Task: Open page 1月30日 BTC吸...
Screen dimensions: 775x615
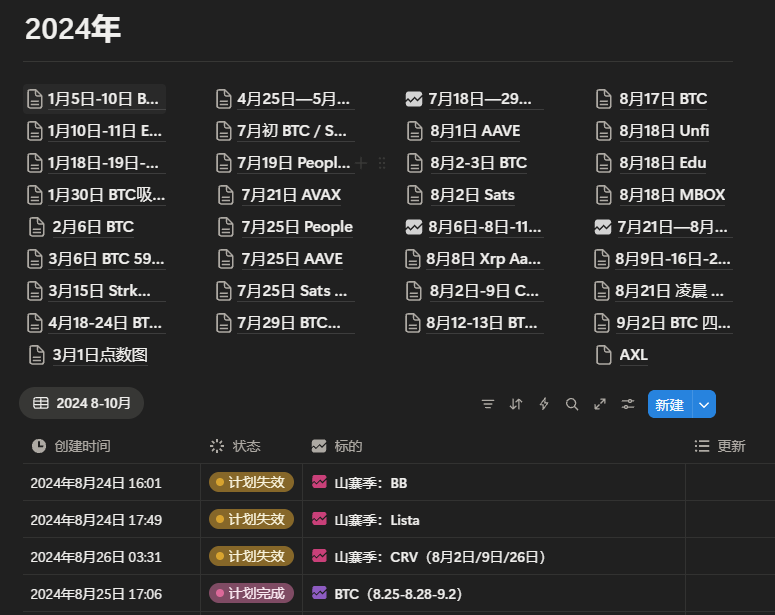Action: click(106, 195)
